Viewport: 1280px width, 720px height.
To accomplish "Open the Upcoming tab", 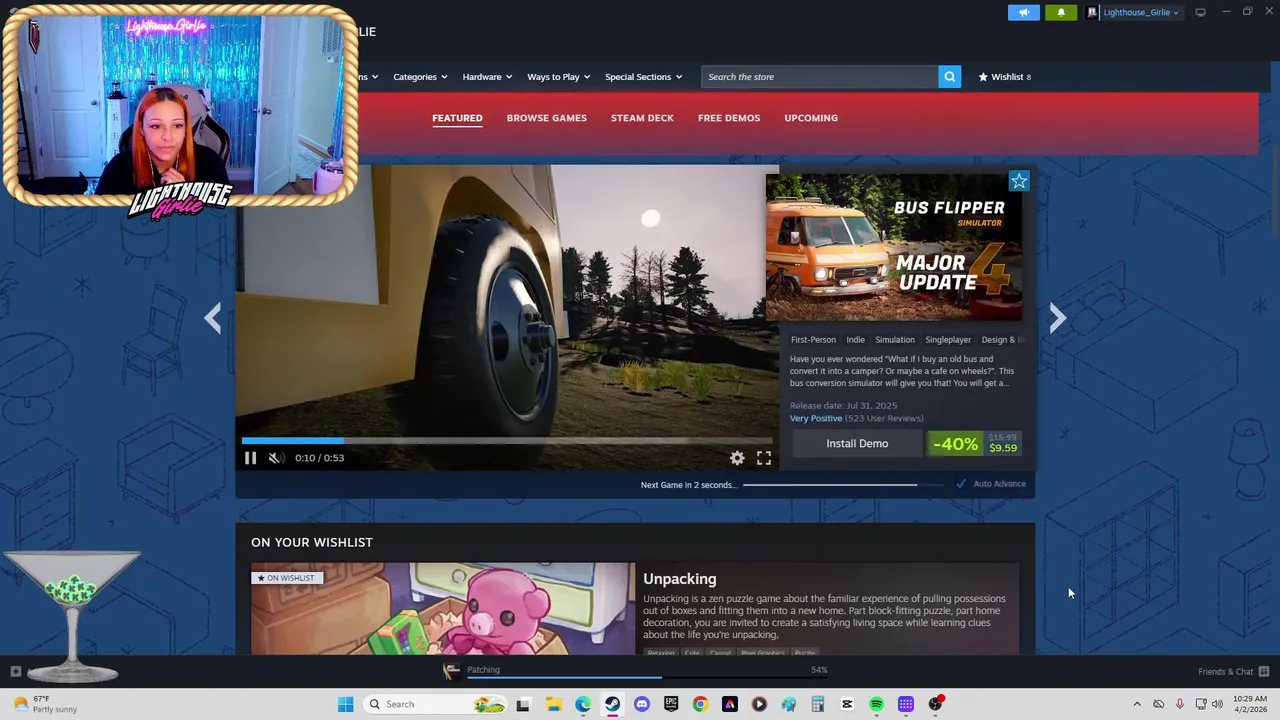I will pos(811,118).
